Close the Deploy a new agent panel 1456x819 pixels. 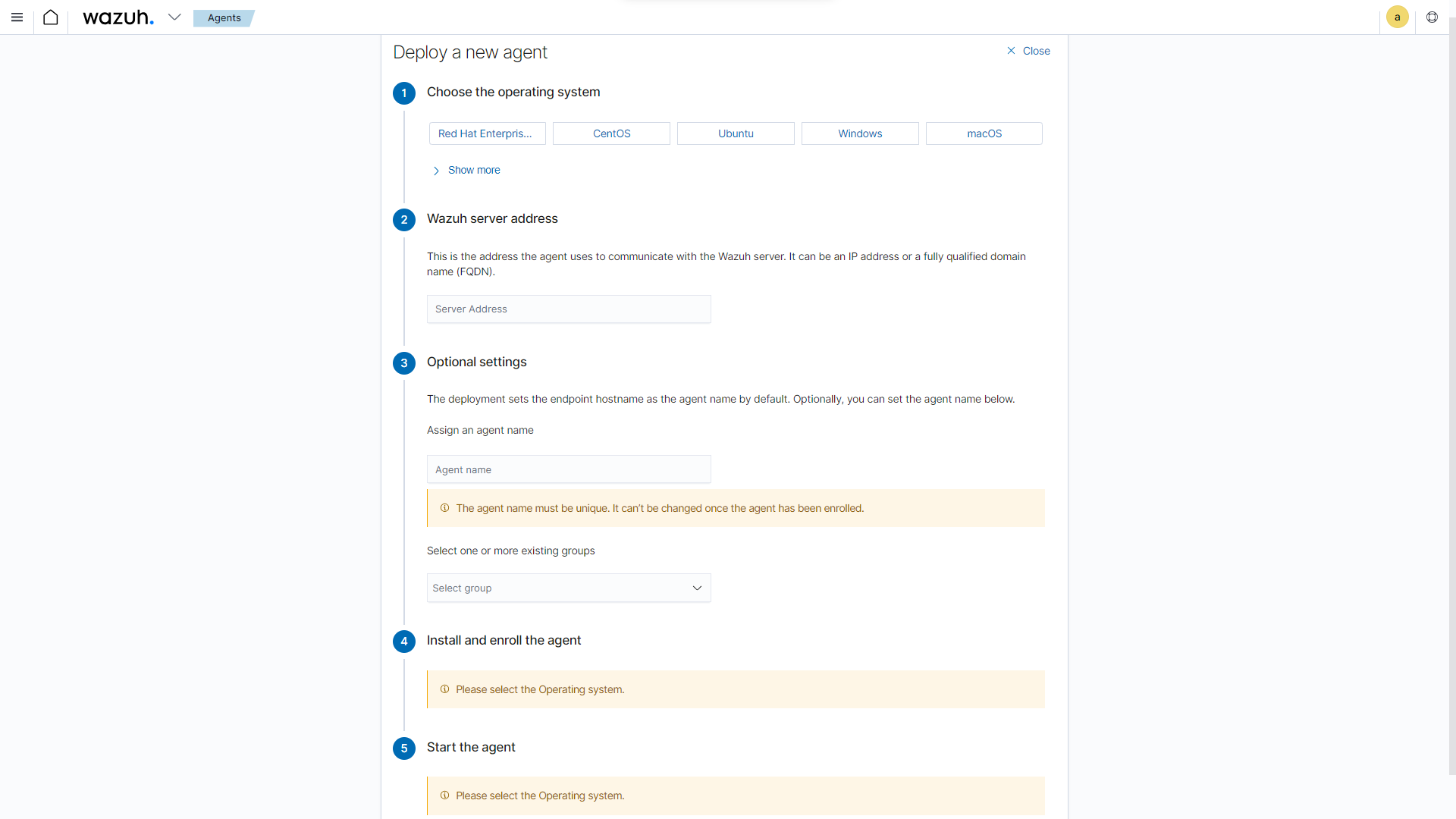pos(1028,51)
